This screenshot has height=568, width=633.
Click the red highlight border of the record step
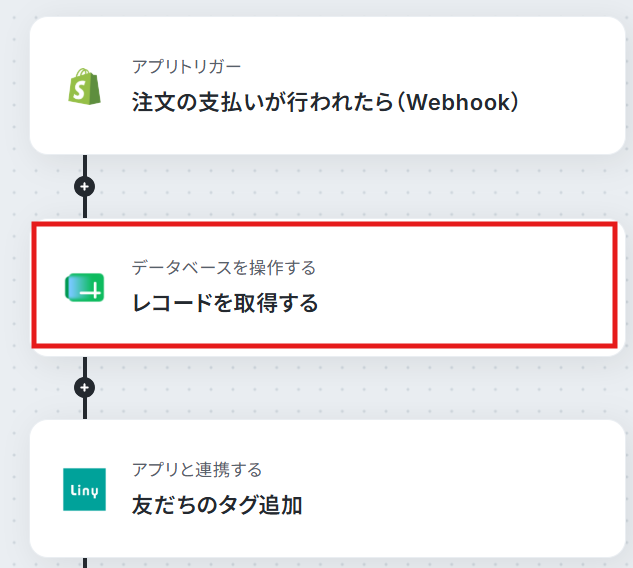(x=325, y=224)
